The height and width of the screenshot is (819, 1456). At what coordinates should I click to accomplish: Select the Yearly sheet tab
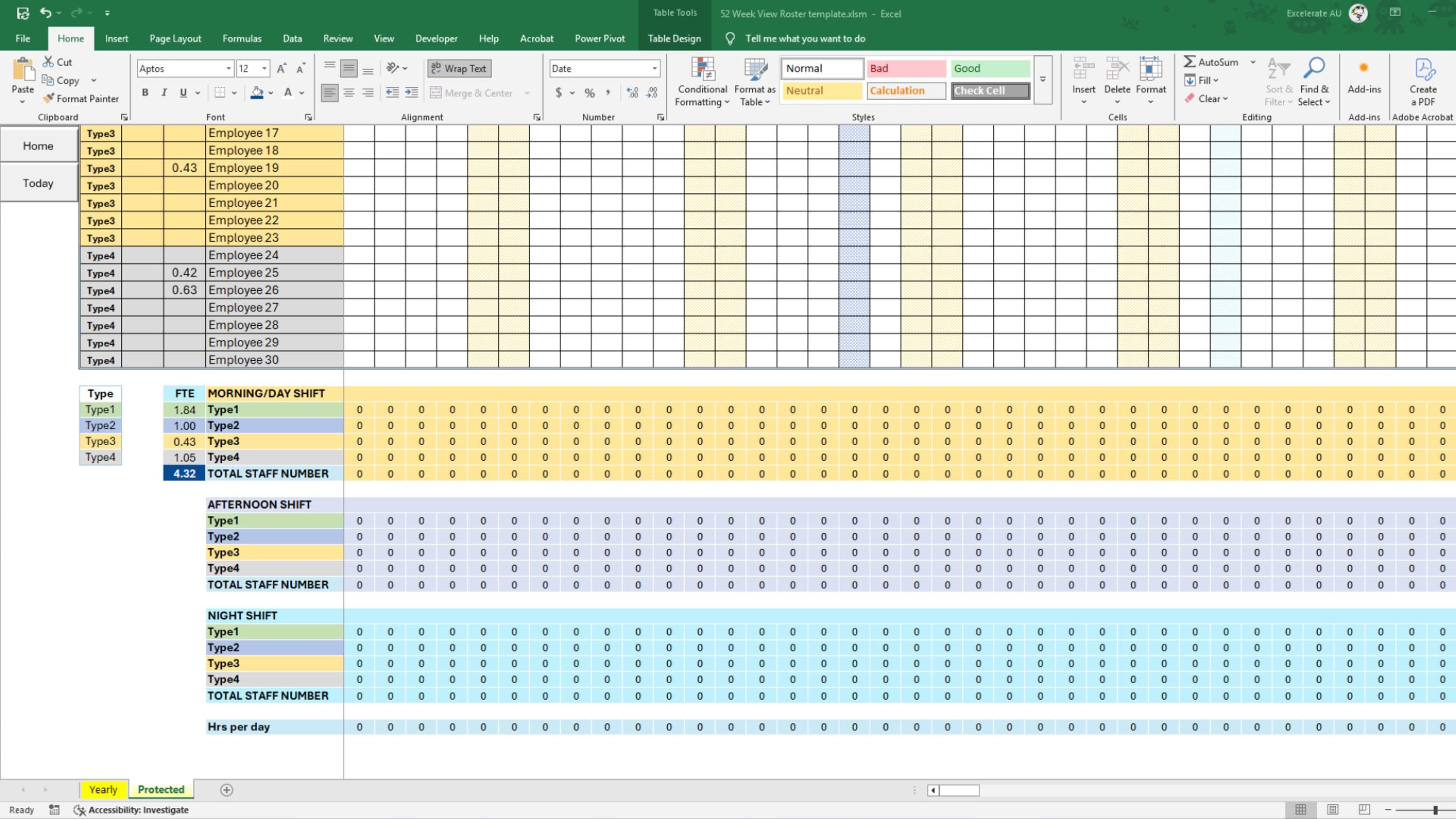(103, 789)
